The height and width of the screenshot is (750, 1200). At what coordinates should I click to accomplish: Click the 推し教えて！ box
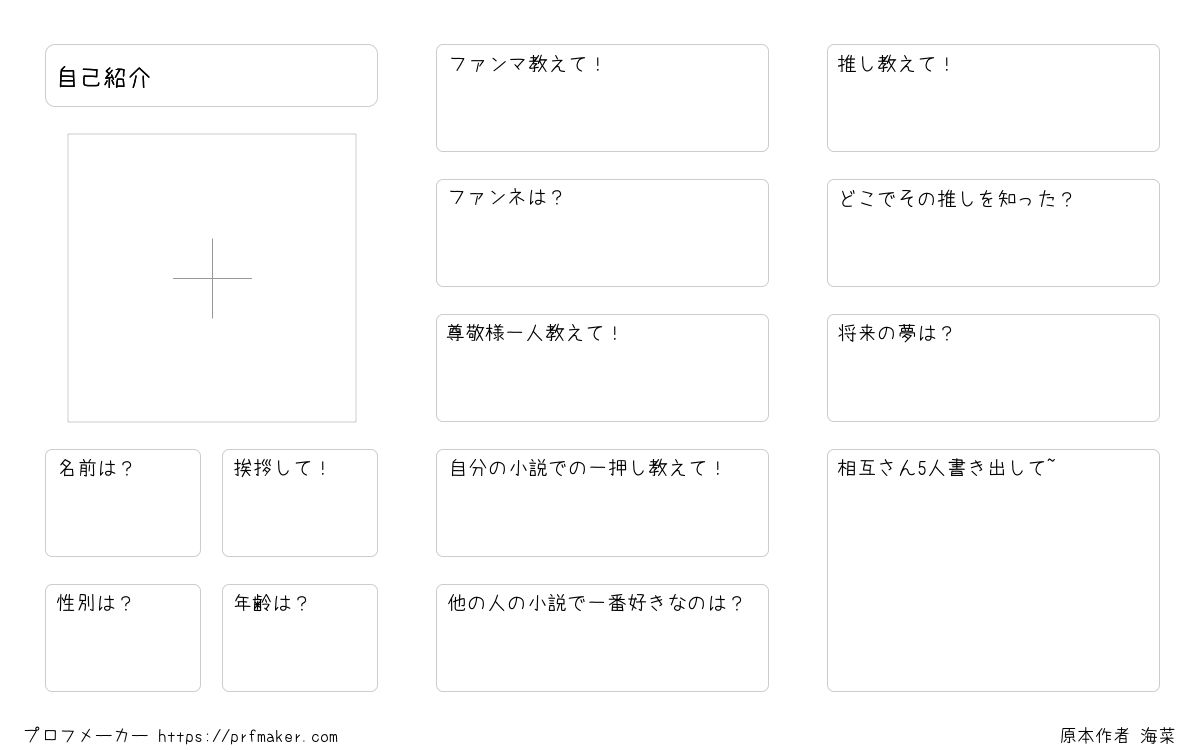(993, 98)
